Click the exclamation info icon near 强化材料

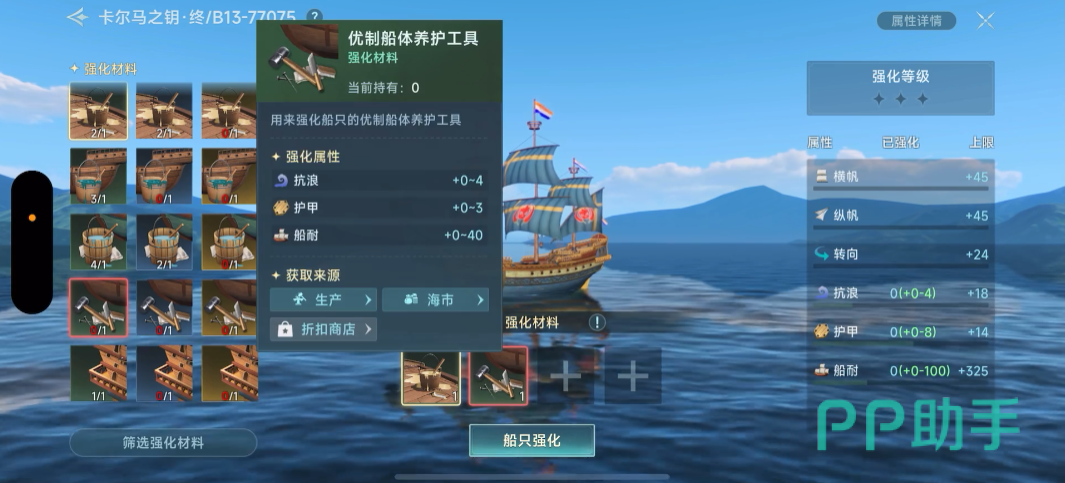(596, 323)
